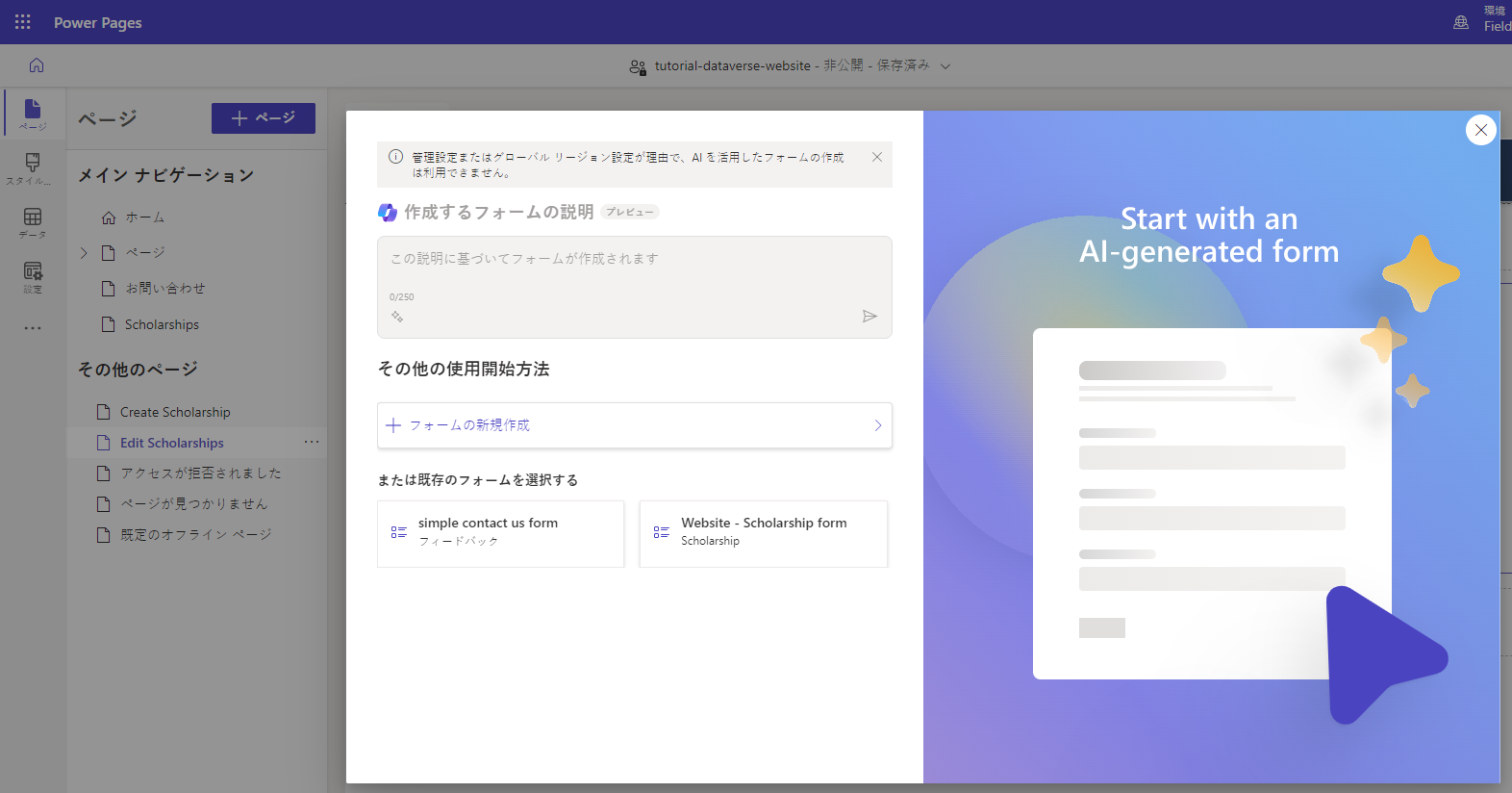1512x793 pixels.
Task: Click the プレビュー badge label
Action: point(630,213)
